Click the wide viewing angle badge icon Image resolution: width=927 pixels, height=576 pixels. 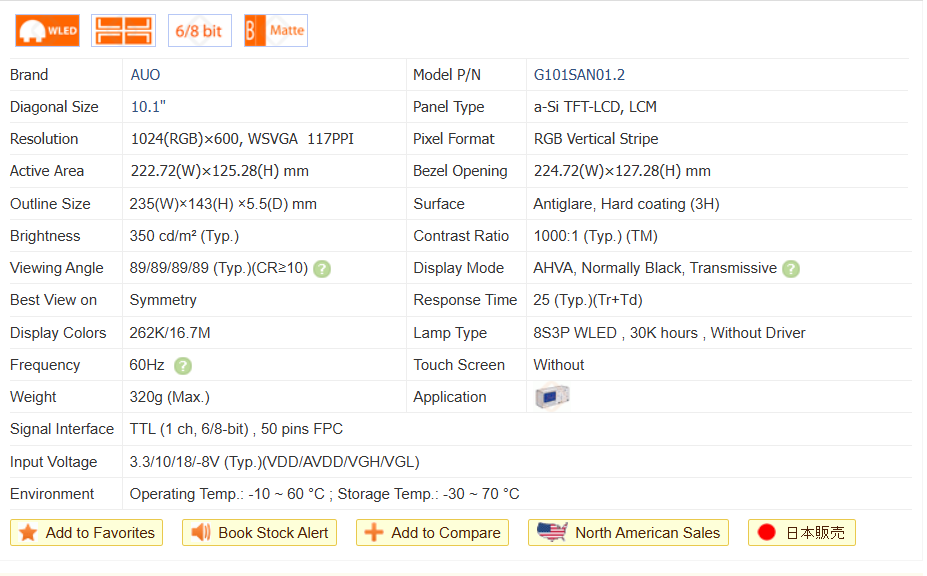(123, 31)
